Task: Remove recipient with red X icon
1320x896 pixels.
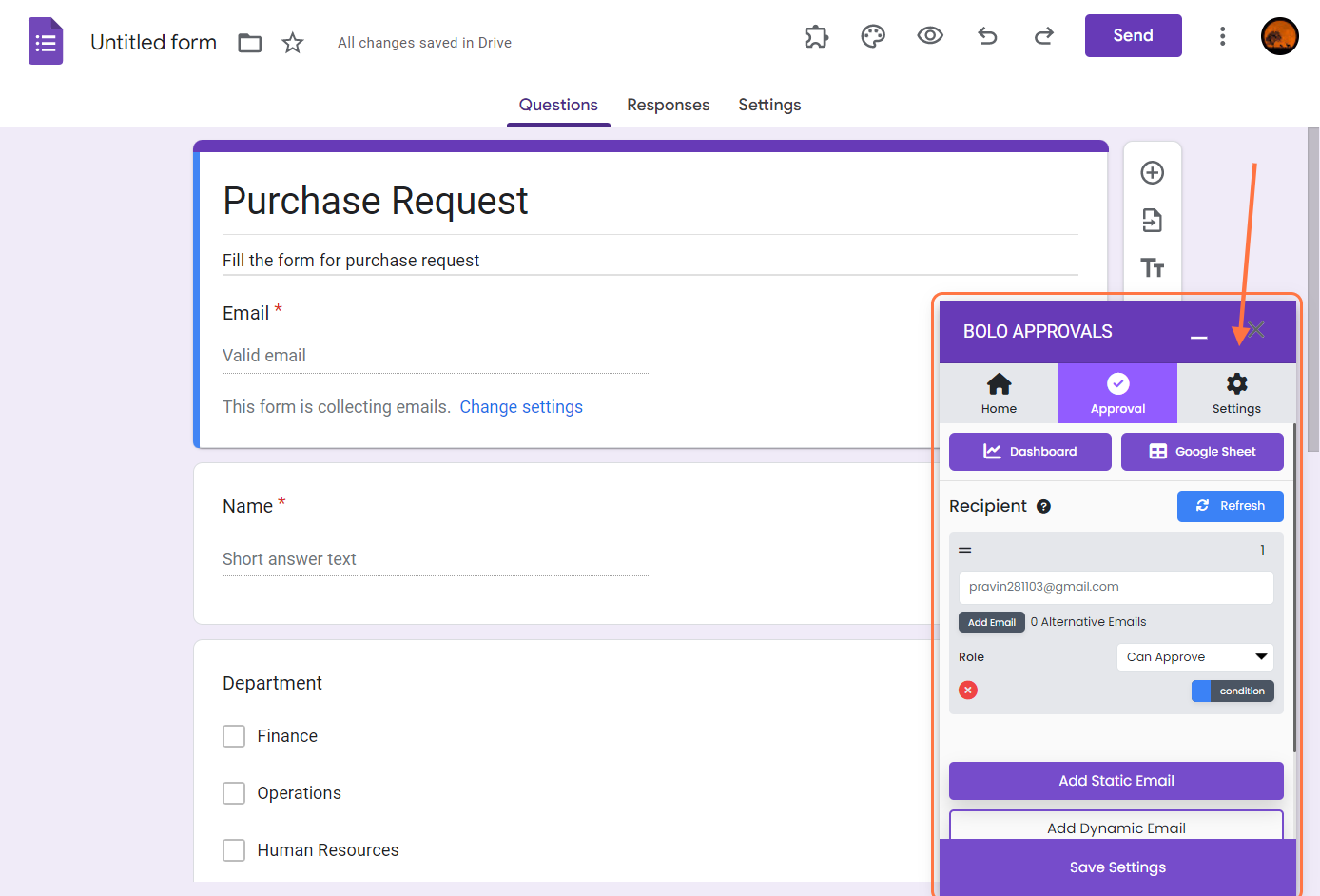Action: pos(968,691)
